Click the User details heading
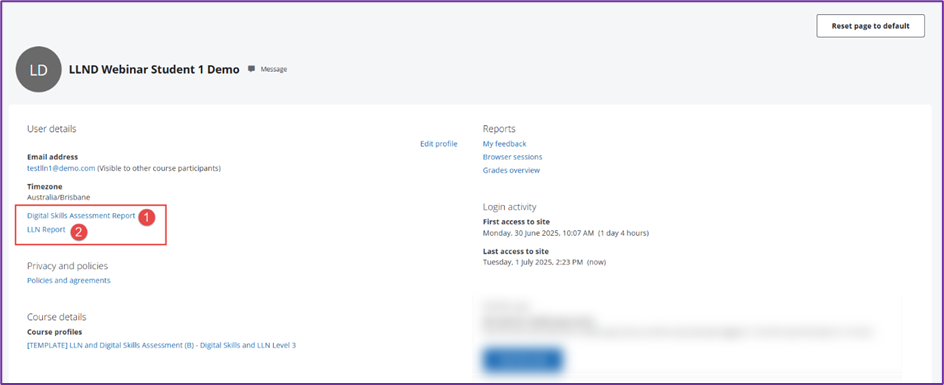The image size is (944, 385). click(x=52, y=129)
